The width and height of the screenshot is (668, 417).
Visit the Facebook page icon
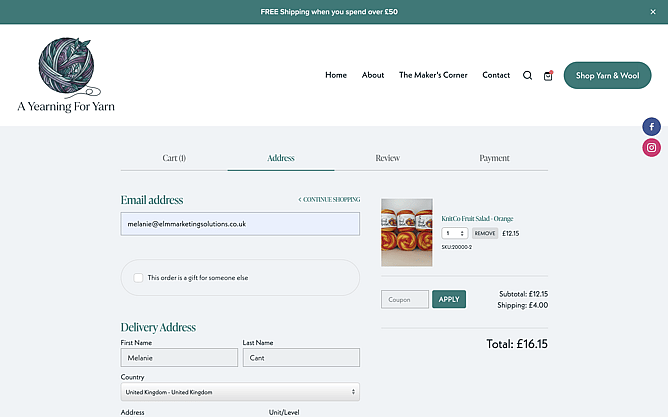651,127
